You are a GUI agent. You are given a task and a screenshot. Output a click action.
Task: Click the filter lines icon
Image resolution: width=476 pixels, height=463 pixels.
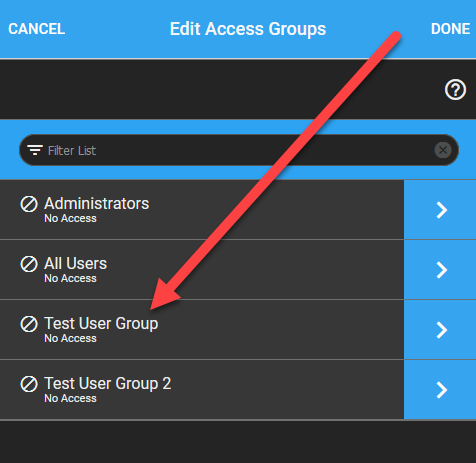click(35, 150)
